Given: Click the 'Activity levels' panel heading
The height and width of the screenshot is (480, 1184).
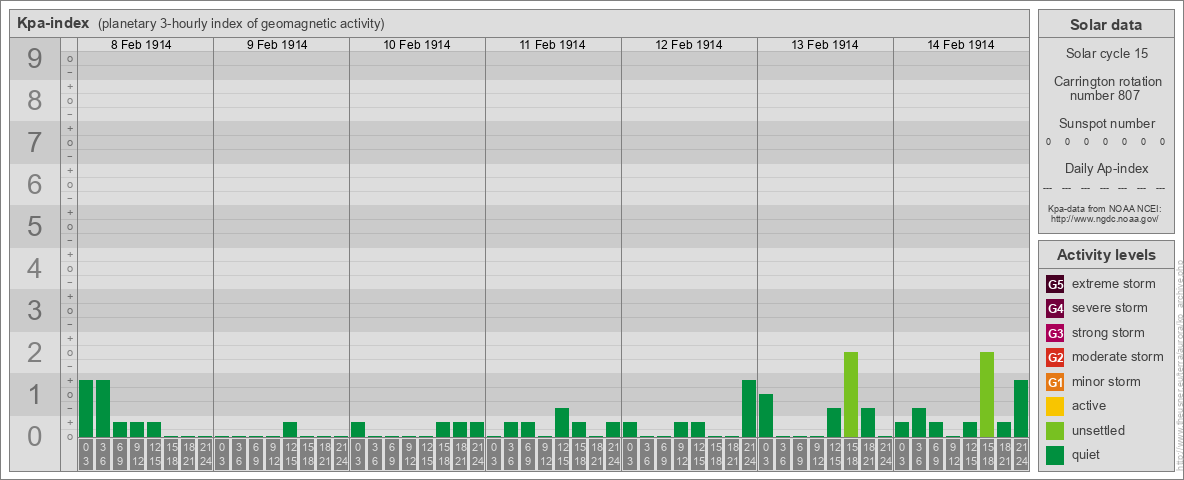Looking at the screenshot, I should point(1105,255).
